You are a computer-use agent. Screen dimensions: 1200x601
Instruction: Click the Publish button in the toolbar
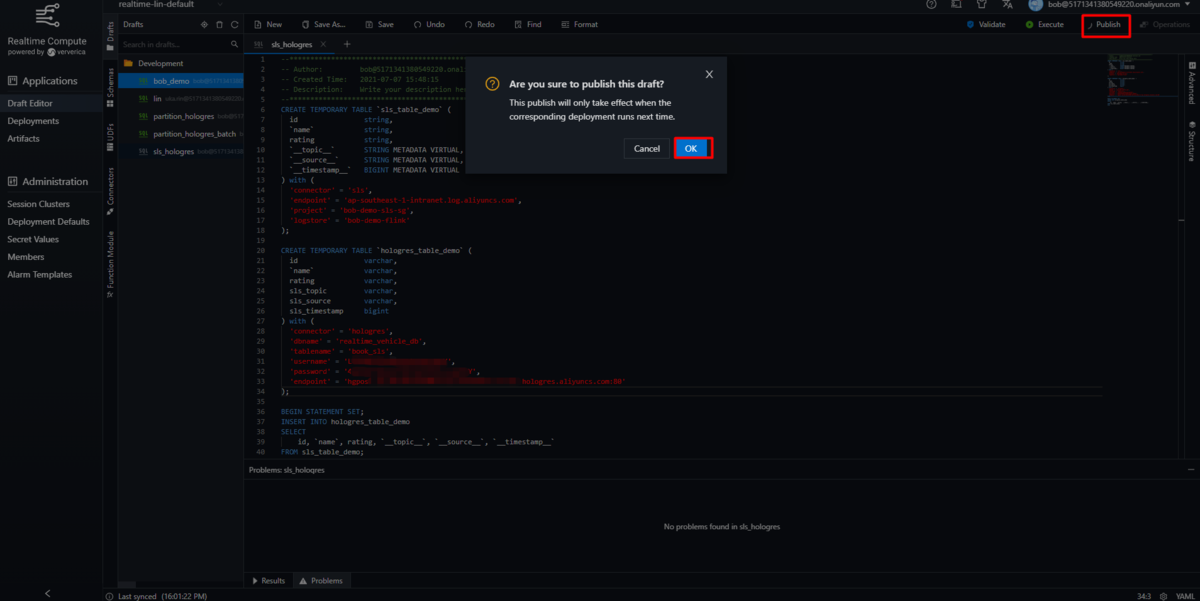(1105, 24)
